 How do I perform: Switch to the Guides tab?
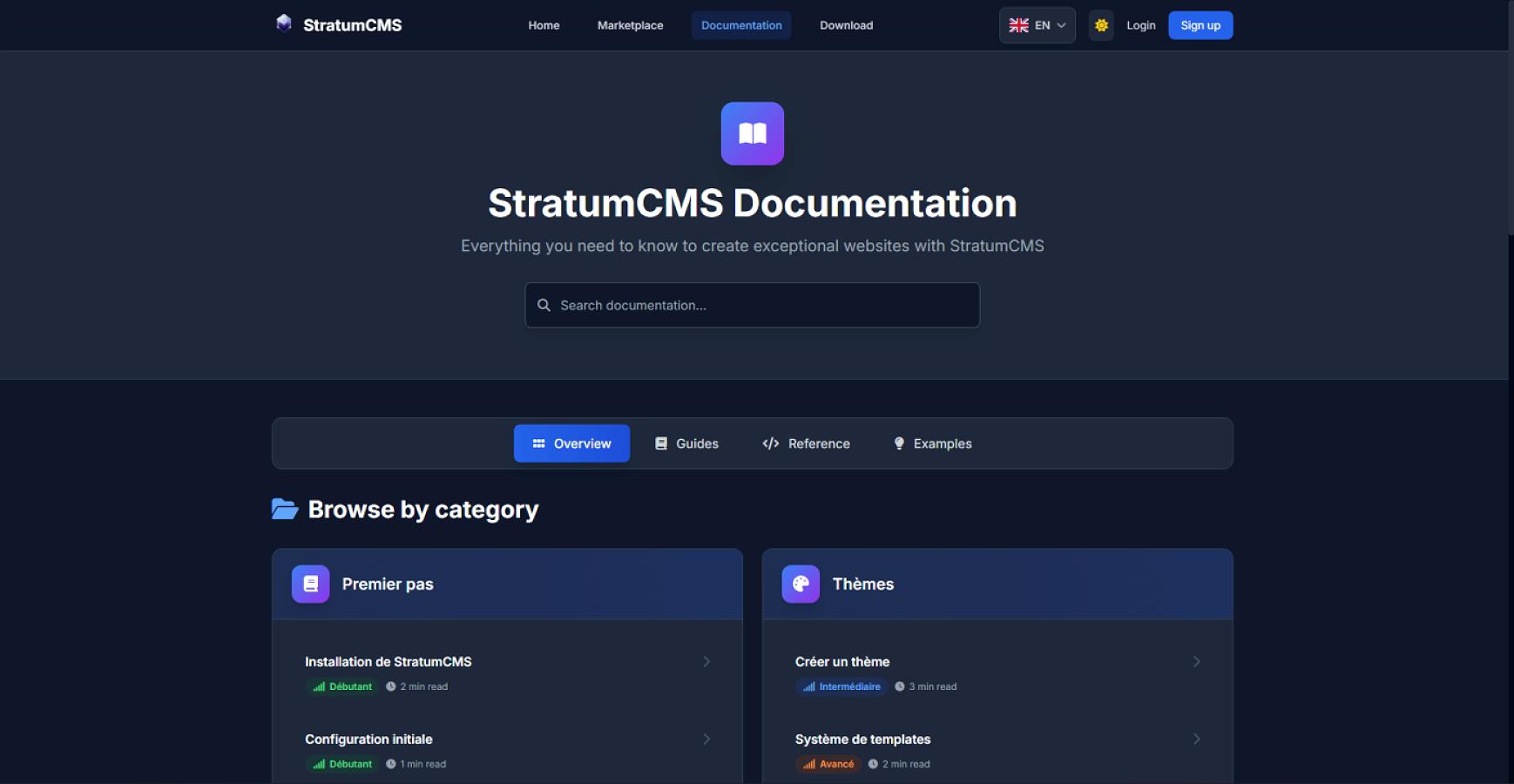point(686,443)
